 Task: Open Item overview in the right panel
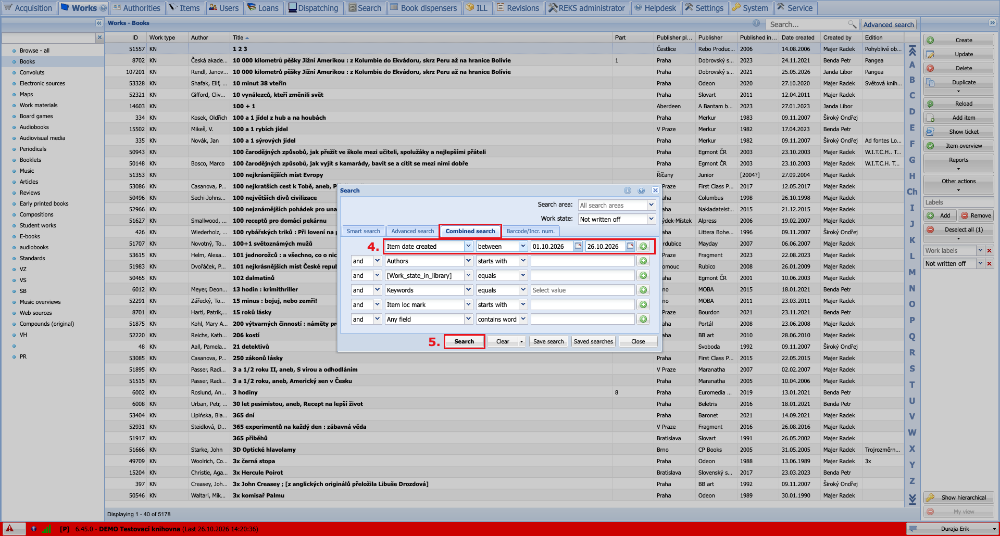click(x=959, y=146)
